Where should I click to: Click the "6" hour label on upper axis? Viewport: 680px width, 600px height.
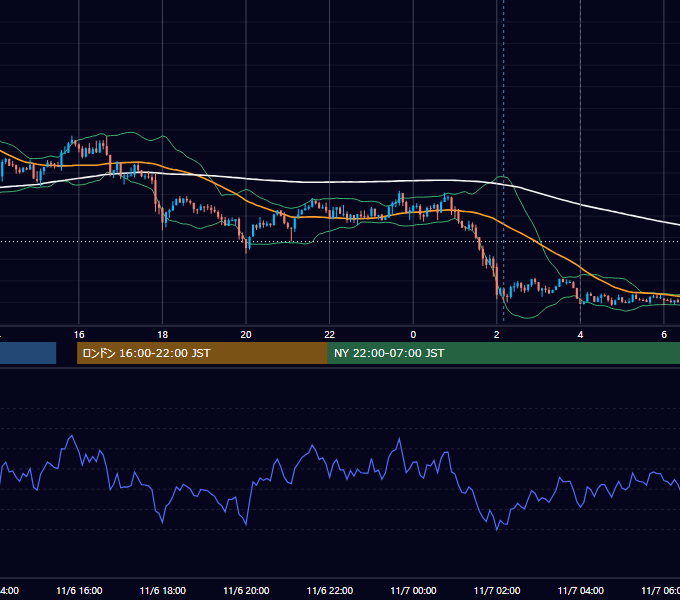click(664, 335)
